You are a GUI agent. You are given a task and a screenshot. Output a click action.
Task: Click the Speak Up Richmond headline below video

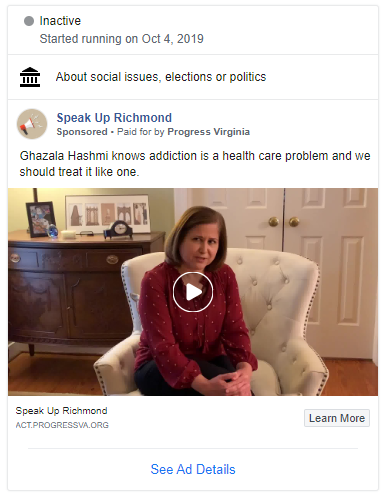point(61,411)
